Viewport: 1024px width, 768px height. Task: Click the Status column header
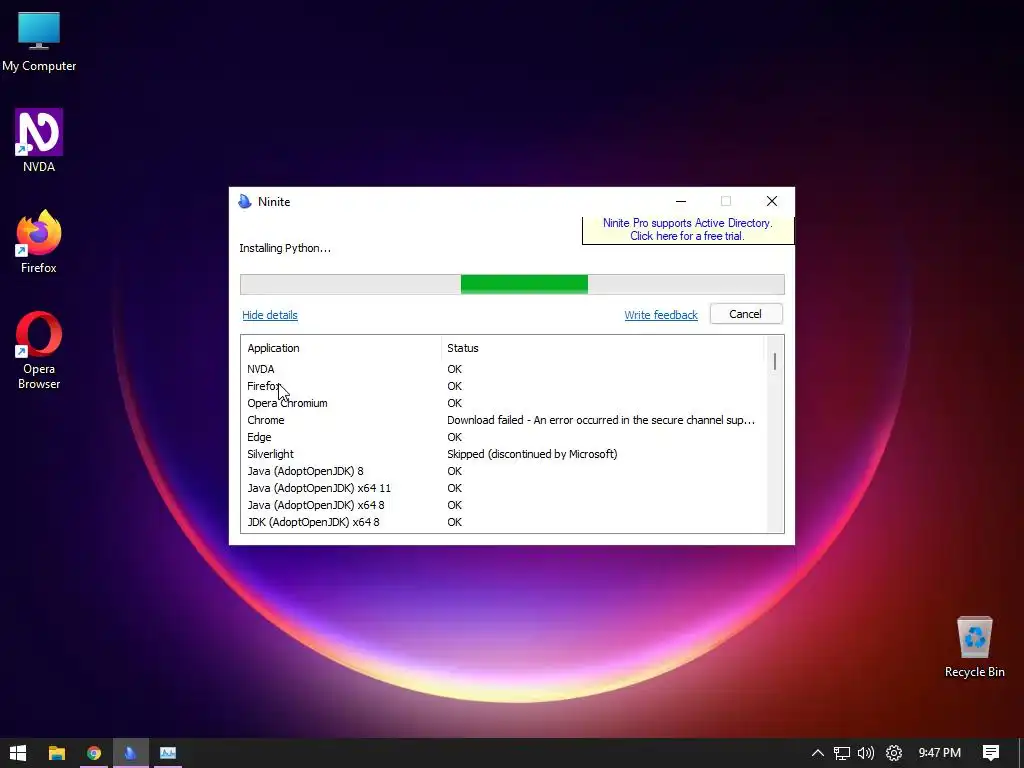coord(602,348)
